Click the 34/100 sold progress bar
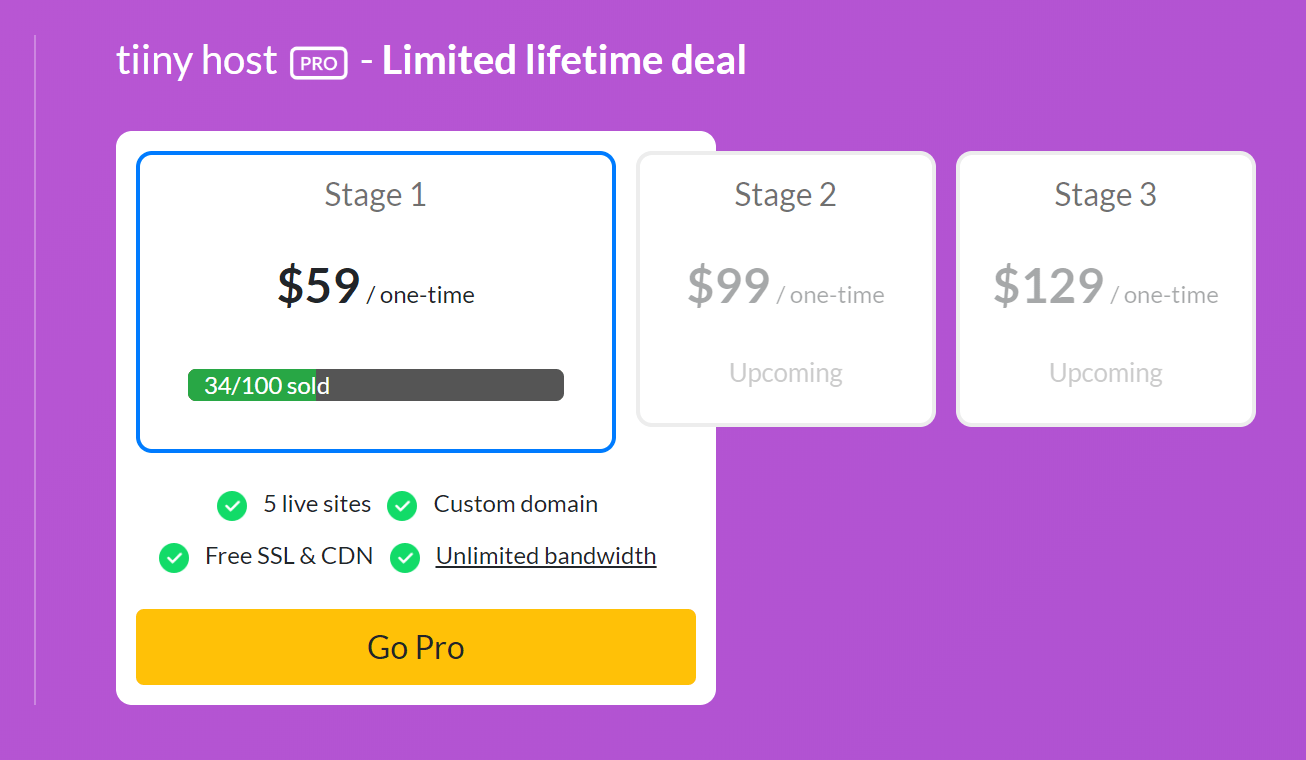This screenshot has width=1306, height=760. tap(375, 385)
